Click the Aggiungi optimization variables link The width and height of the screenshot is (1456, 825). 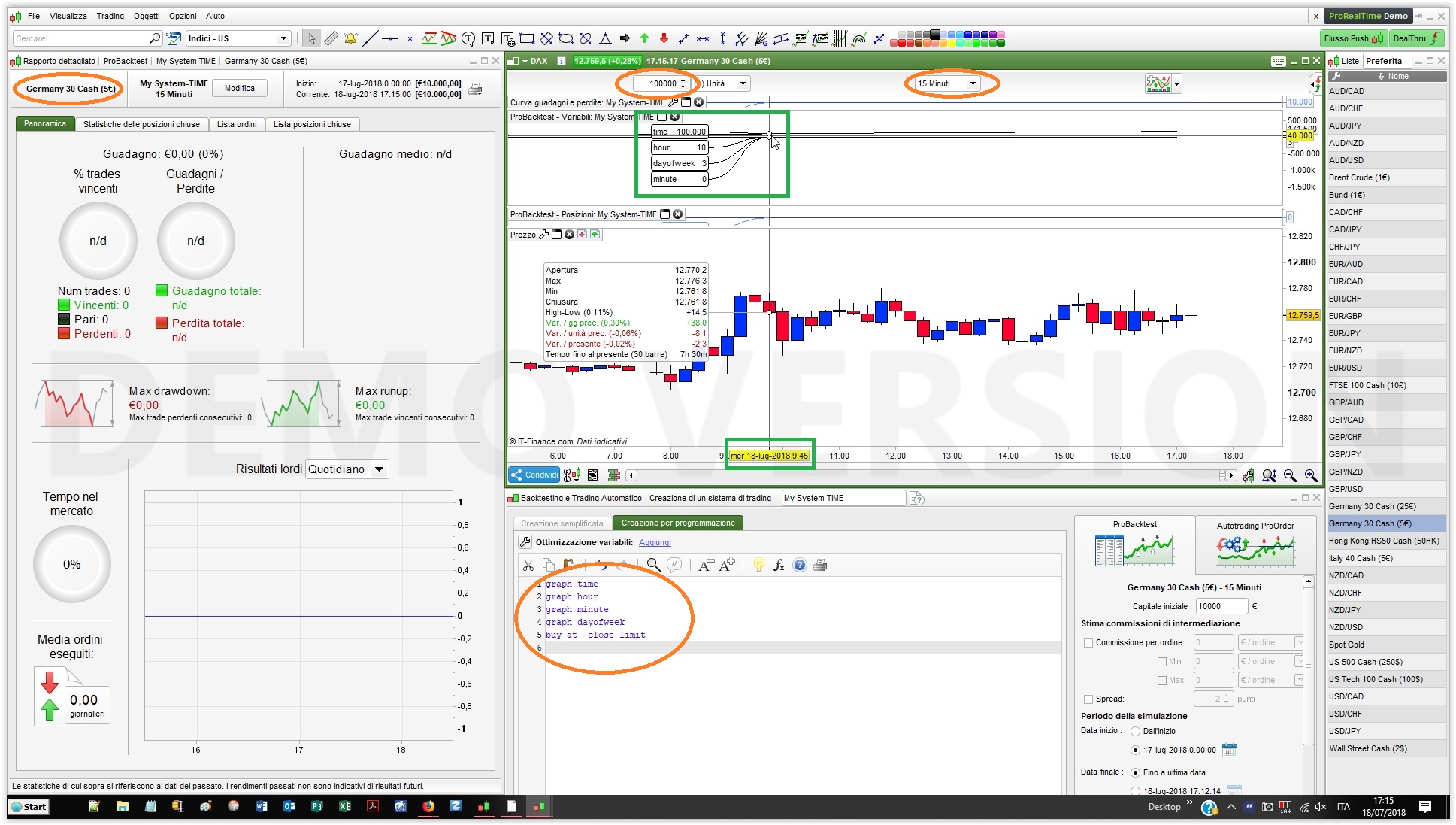pos(654,542)
